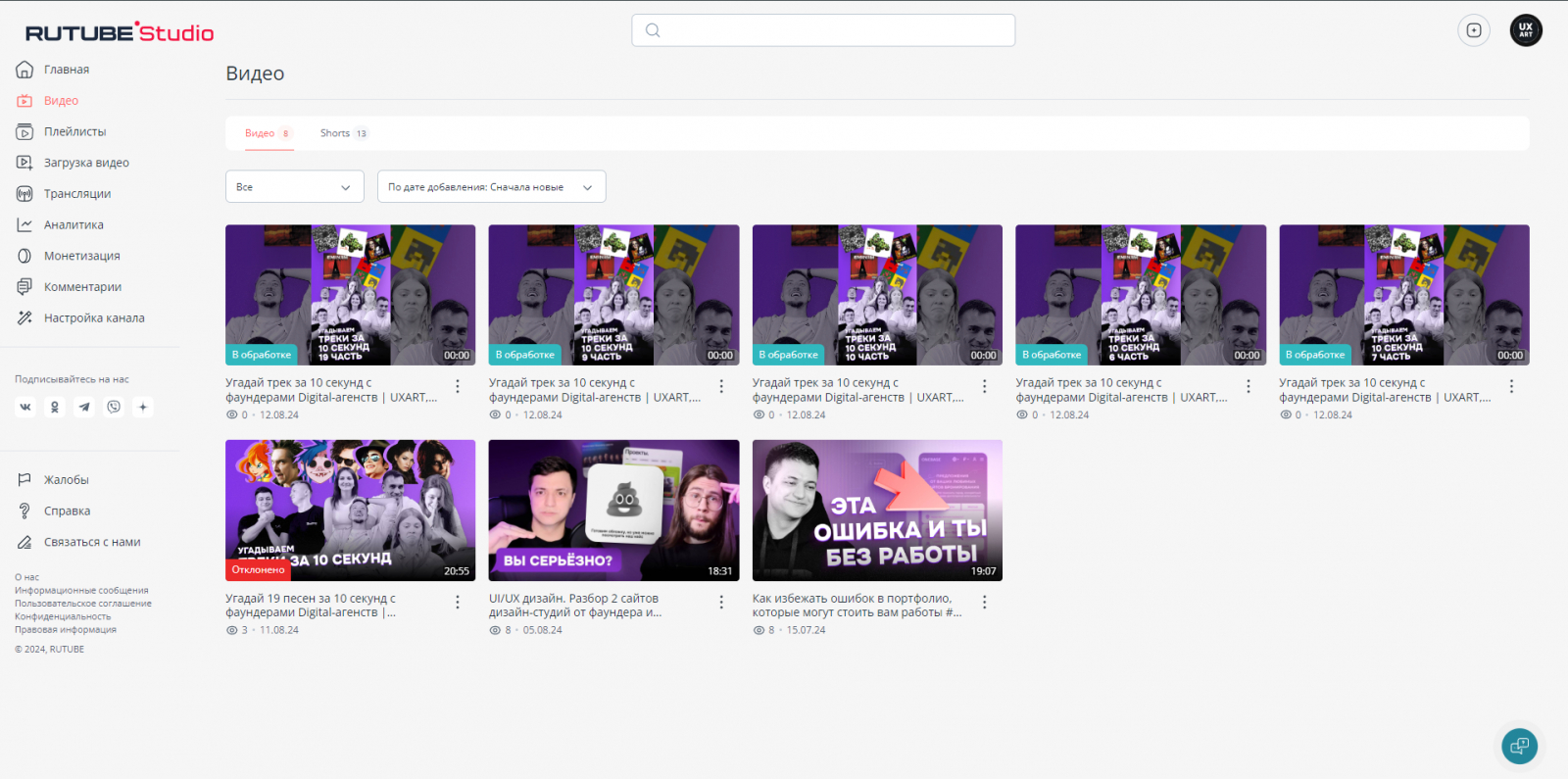This screenshot has height=779, width=1568.
Task: Switch to the Shorts tab
Action: point(342,133)
